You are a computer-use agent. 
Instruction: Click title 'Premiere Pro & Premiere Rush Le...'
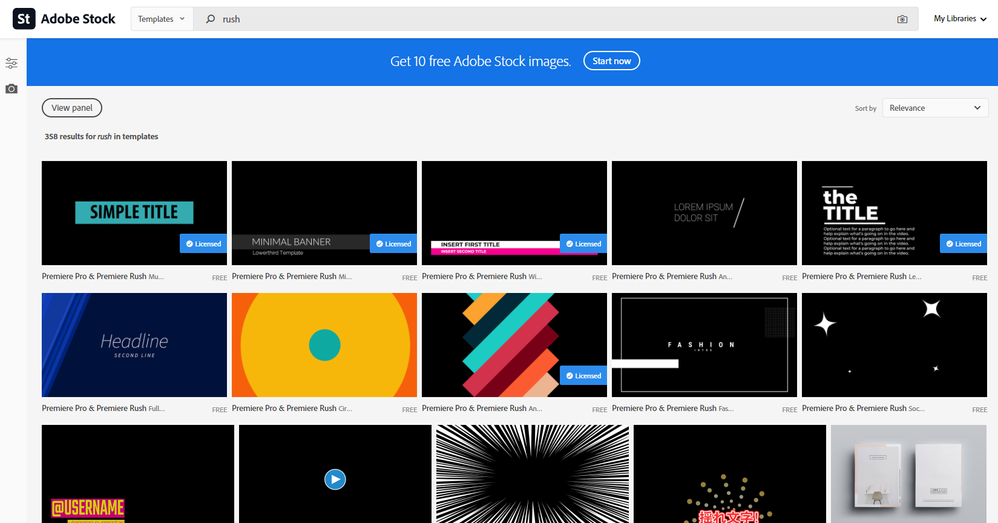click(x=862, y=276)
